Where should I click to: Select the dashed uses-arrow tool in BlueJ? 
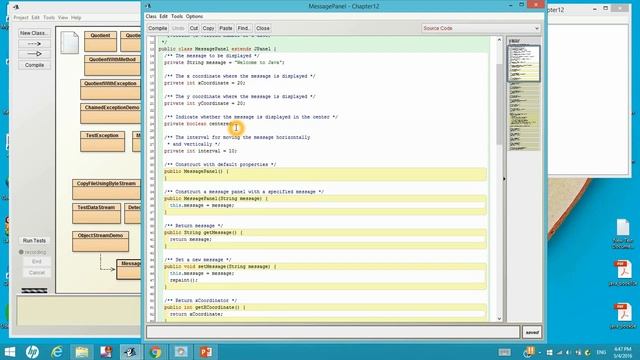[x=34, y=44]
